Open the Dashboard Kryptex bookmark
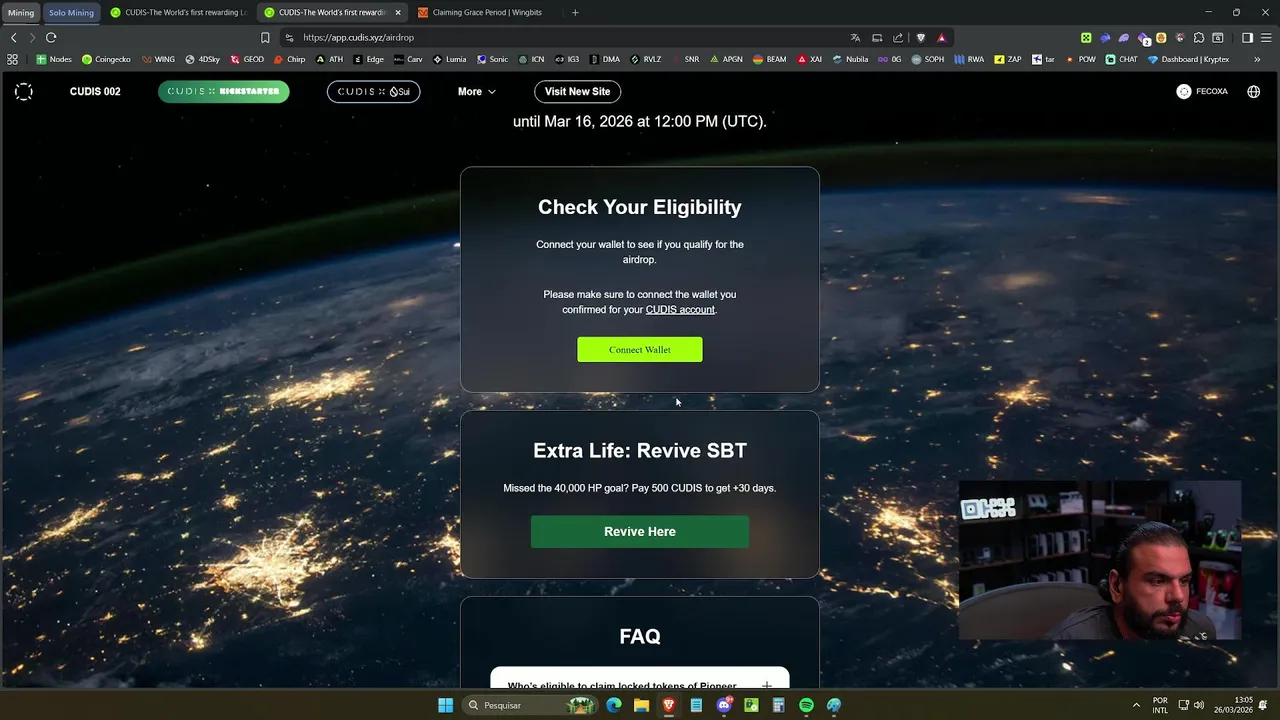The image size is (1280, 720). pyautogui.click(x=1189, y=59)
